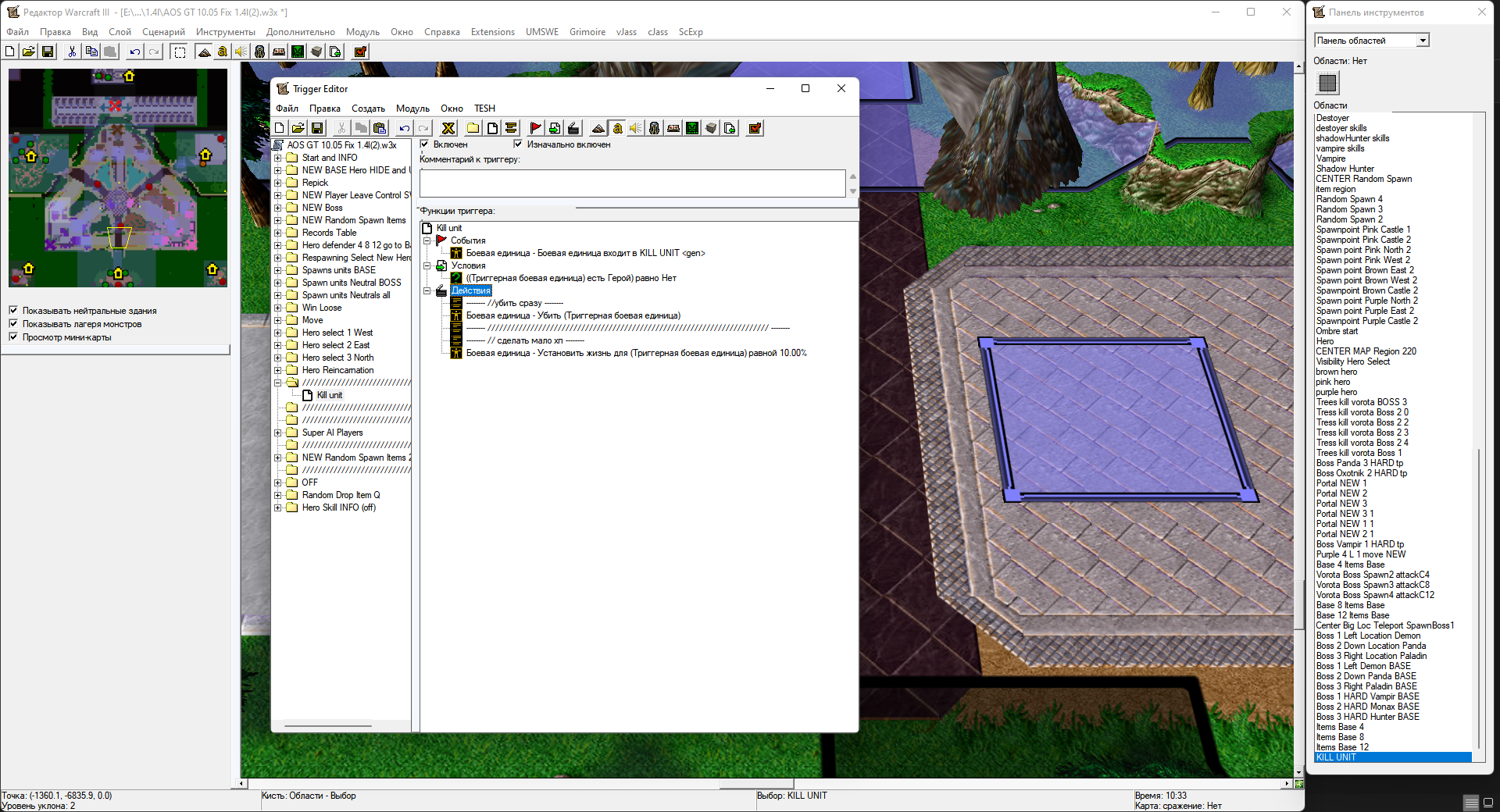Click the add region tool button

(x=1327, y=83)
